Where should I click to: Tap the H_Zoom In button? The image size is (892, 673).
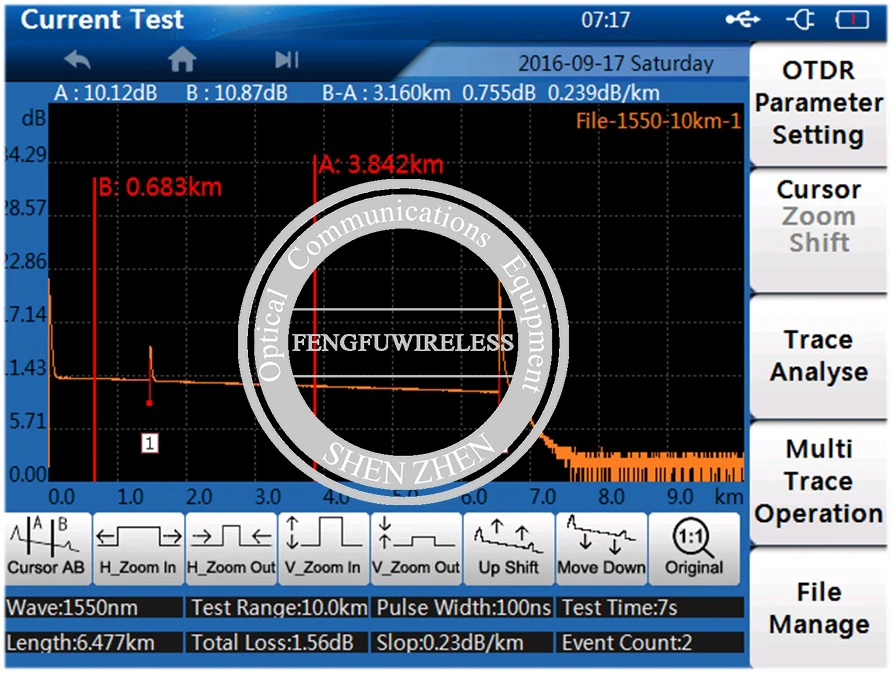[x=138, y=548]
